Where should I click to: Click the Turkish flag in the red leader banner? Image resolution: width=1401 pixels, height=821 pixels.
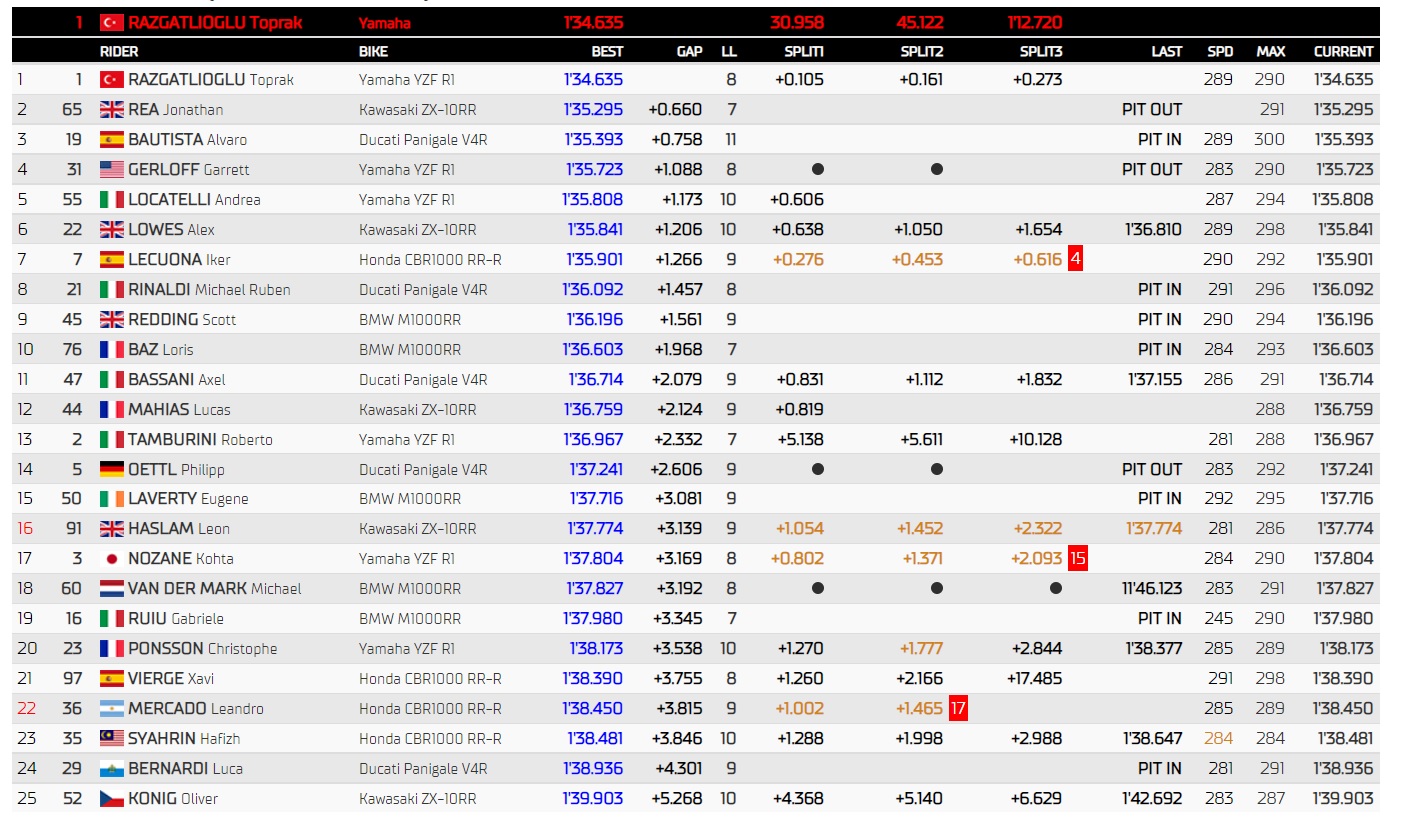coord(111,22)
